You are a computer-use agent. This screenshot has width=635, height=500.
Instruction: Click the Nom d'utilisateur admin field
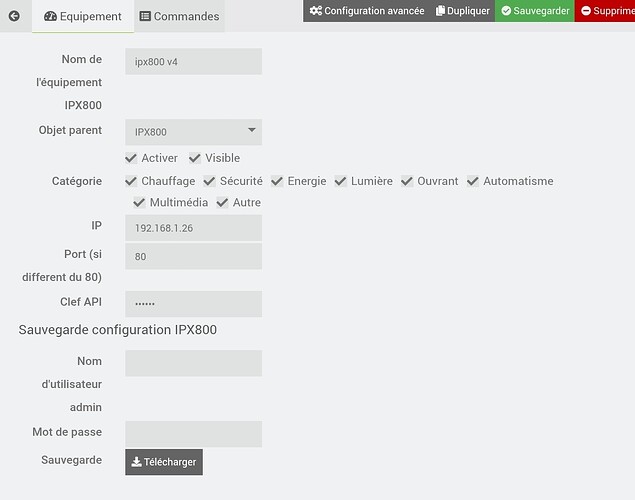point(194,363)
